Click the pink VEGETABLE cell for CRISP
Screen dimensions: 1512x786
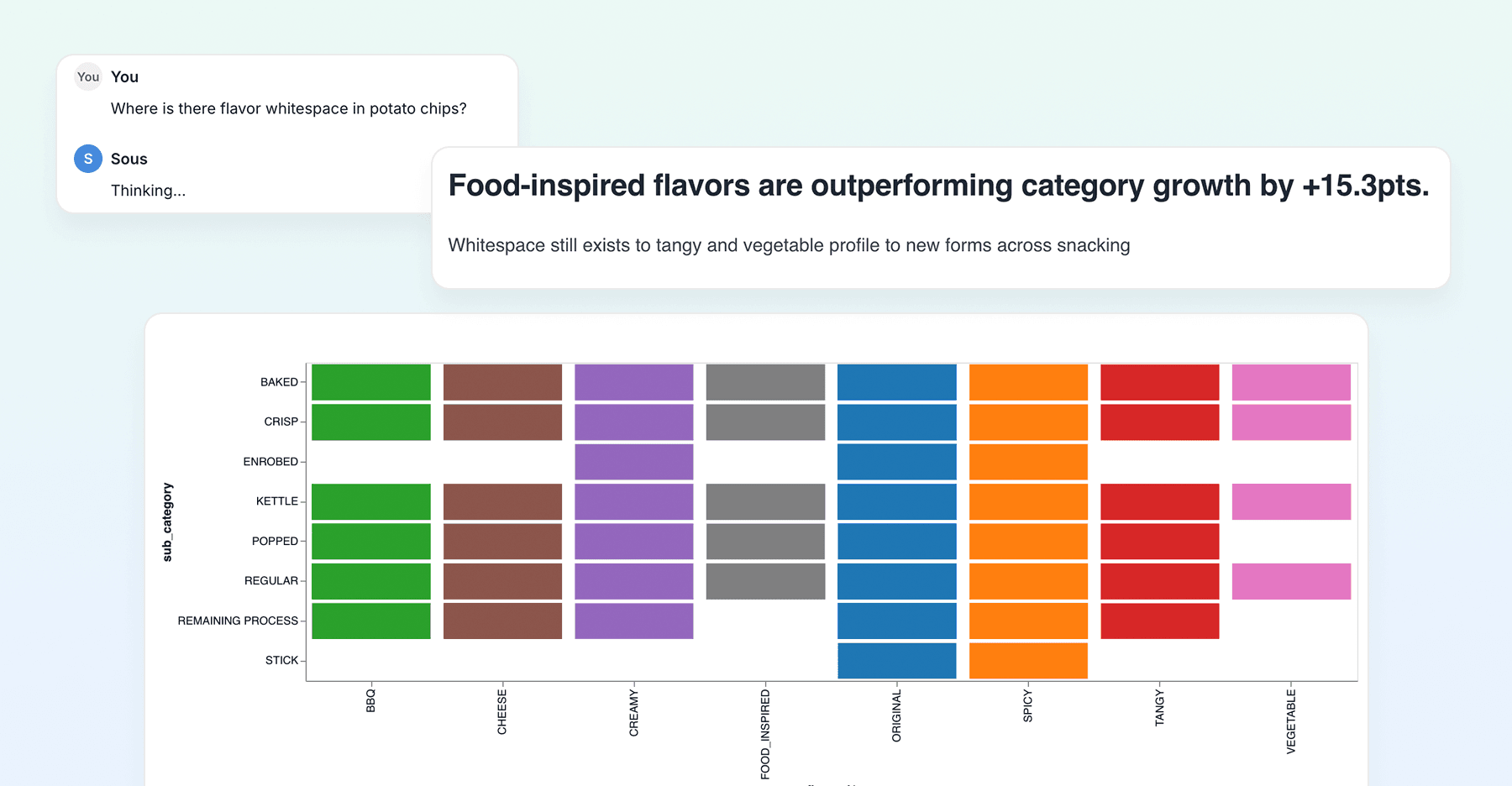(1292, 422)
